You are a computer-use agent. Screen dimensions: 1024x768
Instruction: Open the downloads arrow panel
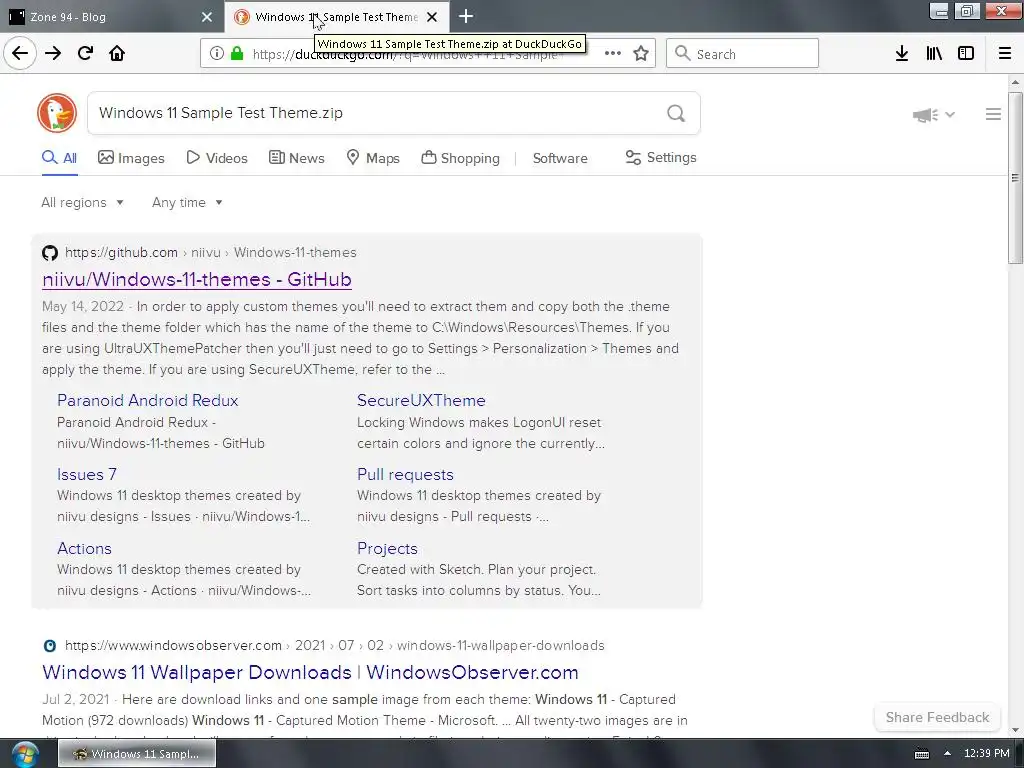click(902, 54)
